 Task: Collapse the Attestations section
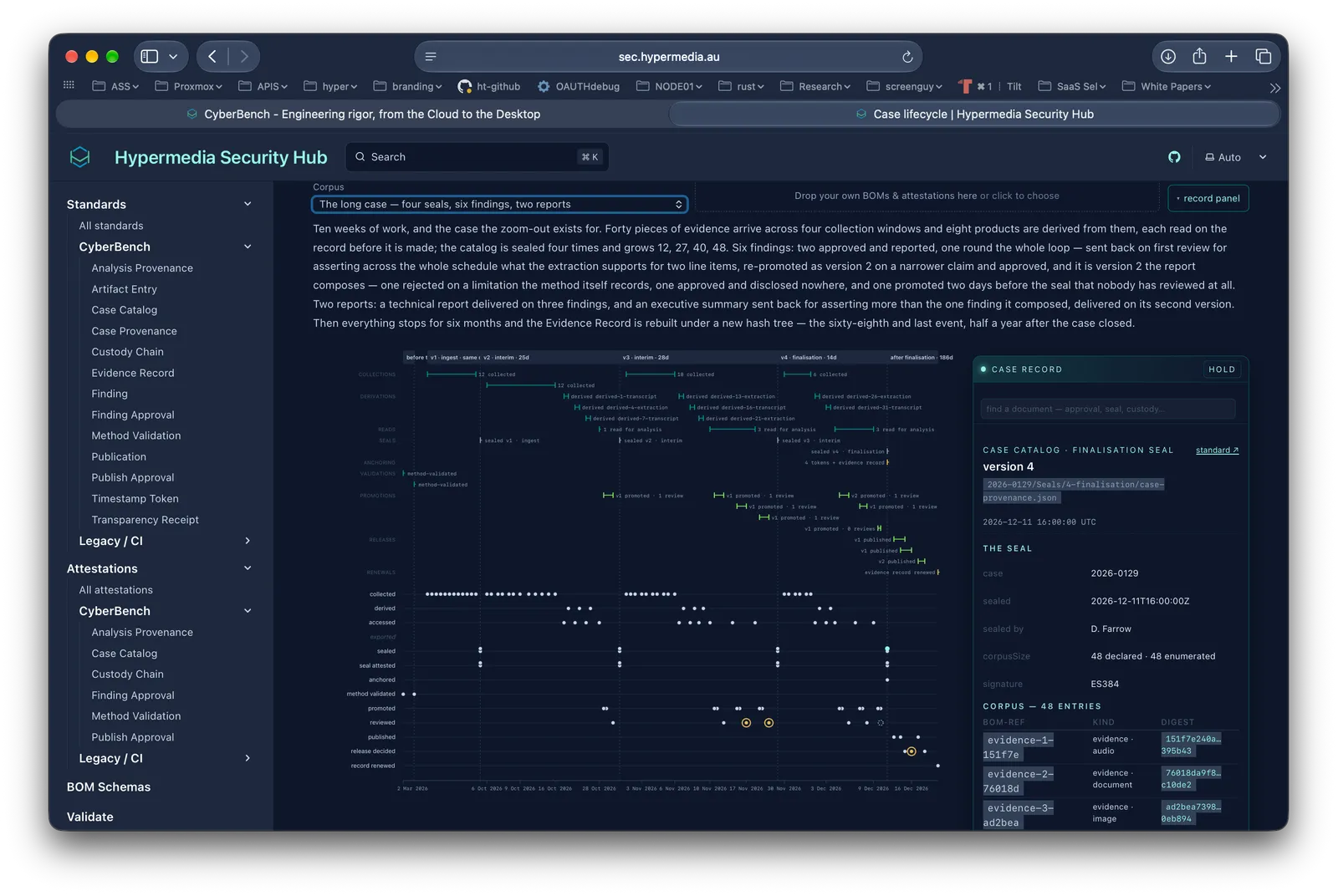coord(248,568)
